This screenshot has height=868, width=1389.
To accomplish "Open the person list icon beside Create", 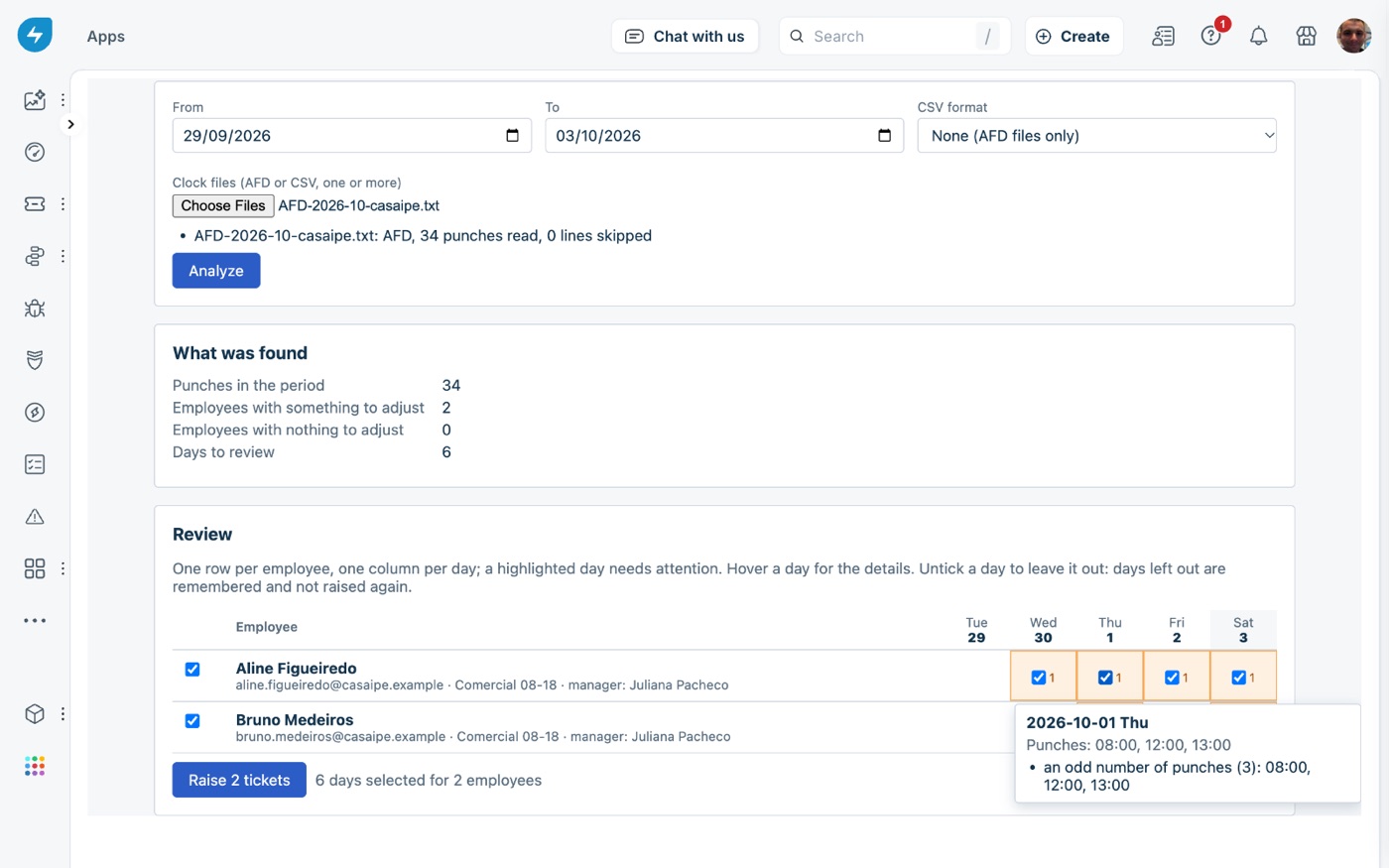I will coord(1163,37).
